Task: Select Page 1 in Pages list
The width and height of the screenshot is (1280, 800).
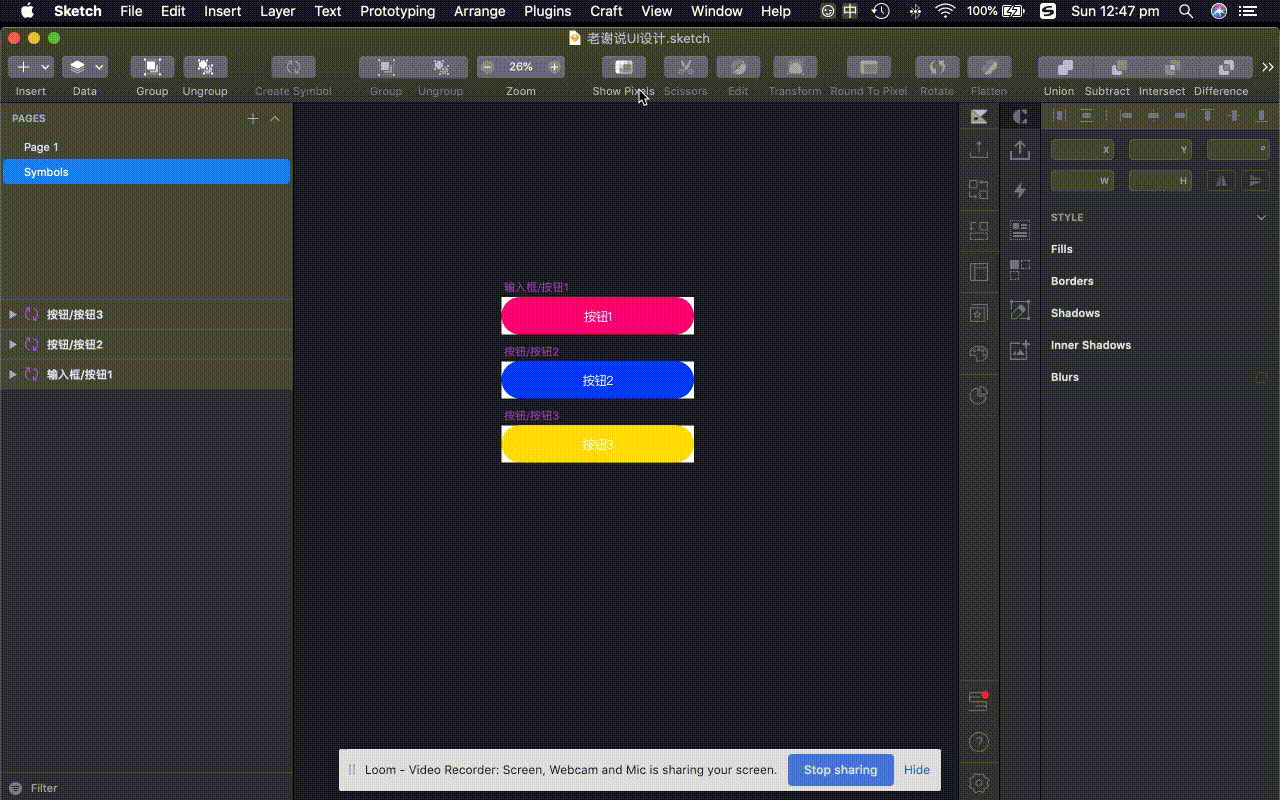Action: [x=146, y=147]
